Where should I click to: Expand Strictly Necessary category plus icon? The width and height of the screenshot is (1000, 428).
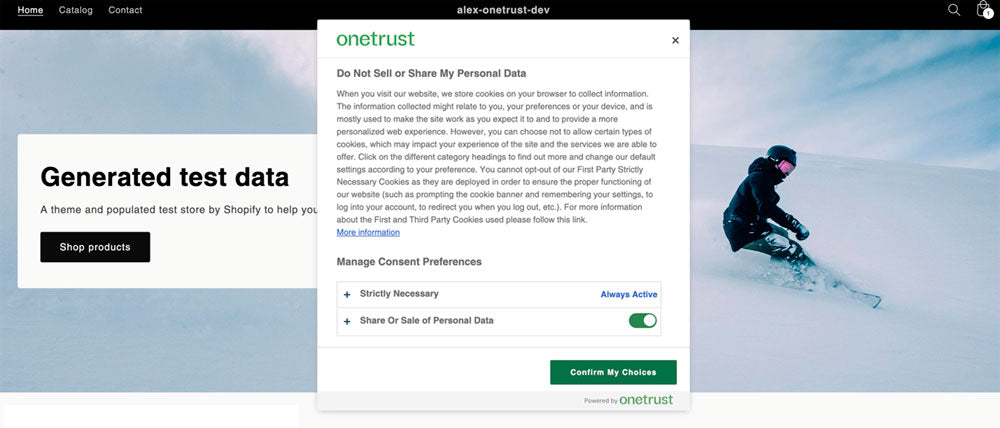pyautogui.click(x=347, y=295)
